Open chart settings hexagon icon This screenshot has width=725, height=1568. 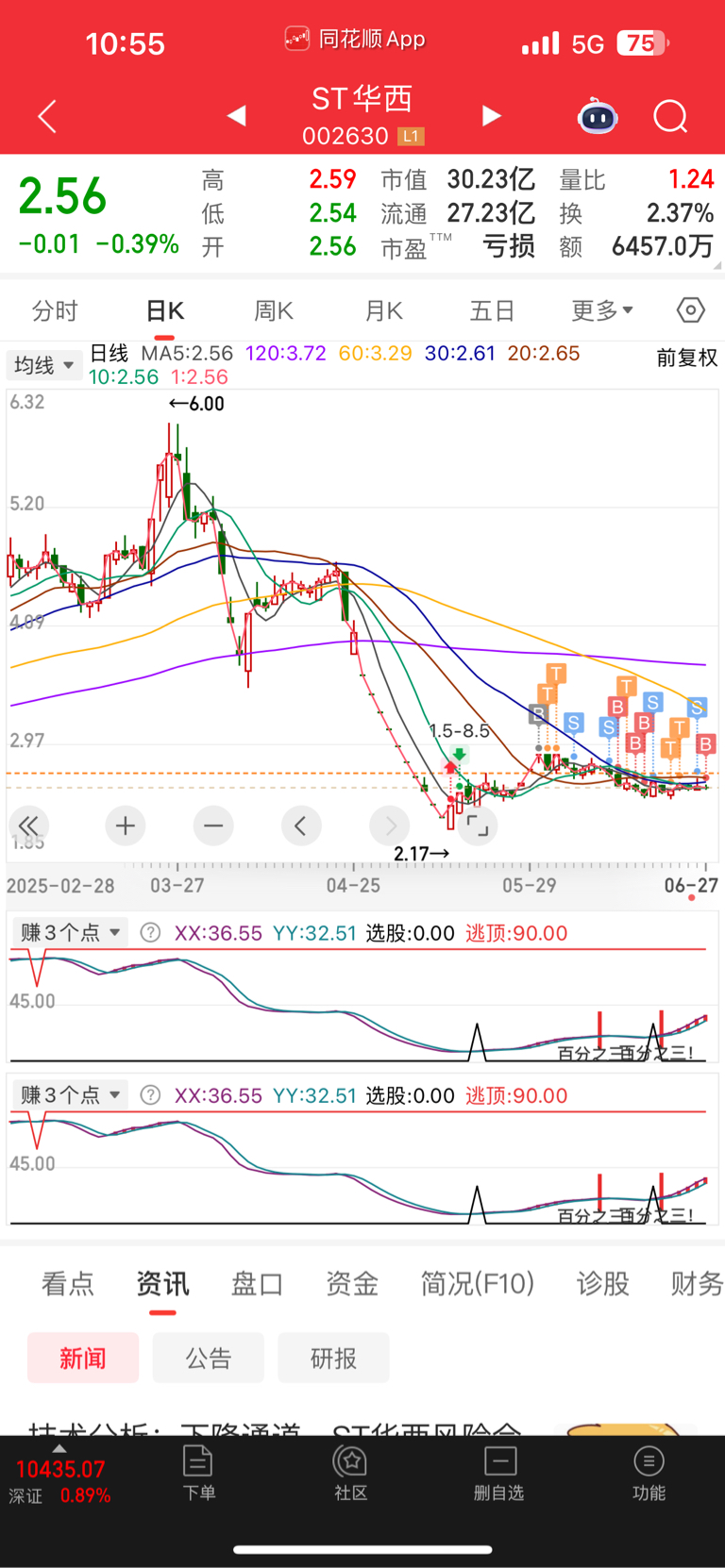pos(691,310)
